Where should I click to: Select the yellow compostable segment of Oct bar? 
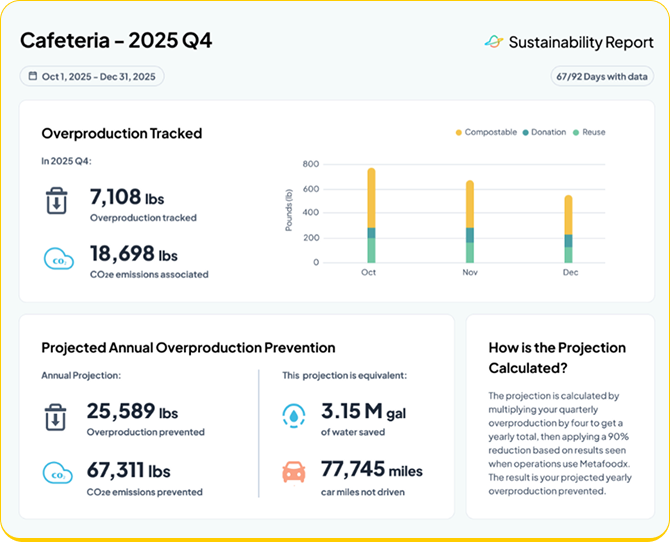371,198
